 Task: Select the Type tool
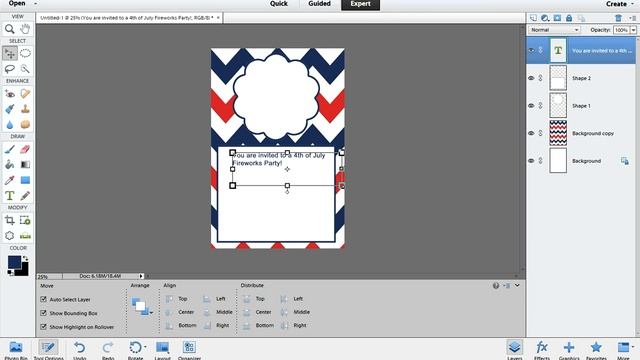[10, 196]
